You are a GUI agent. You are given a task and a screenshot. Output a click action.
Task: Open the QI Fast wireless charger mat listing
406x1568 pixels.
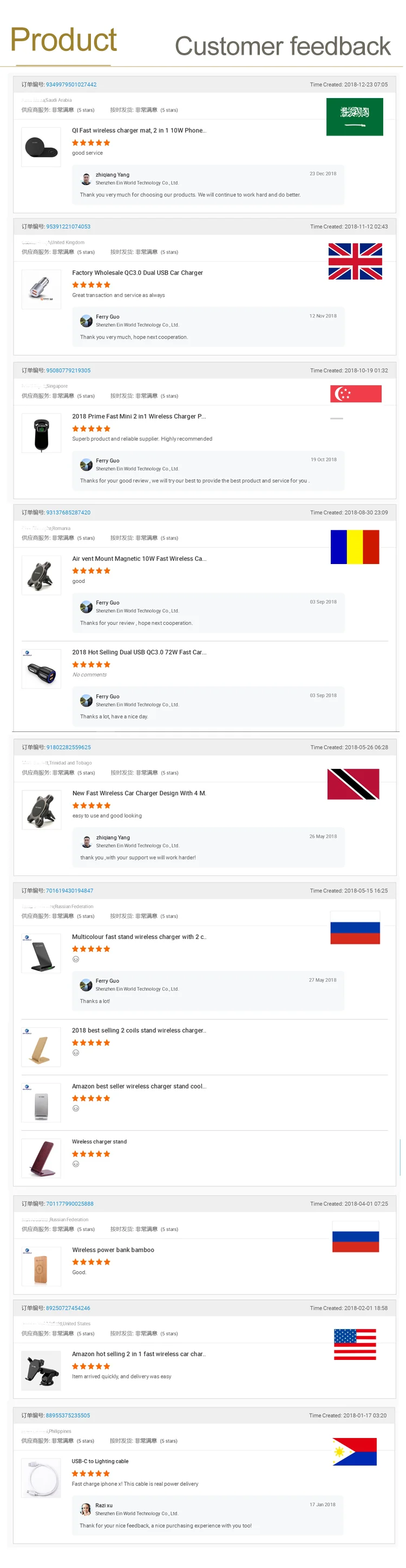tap(140, 131)
